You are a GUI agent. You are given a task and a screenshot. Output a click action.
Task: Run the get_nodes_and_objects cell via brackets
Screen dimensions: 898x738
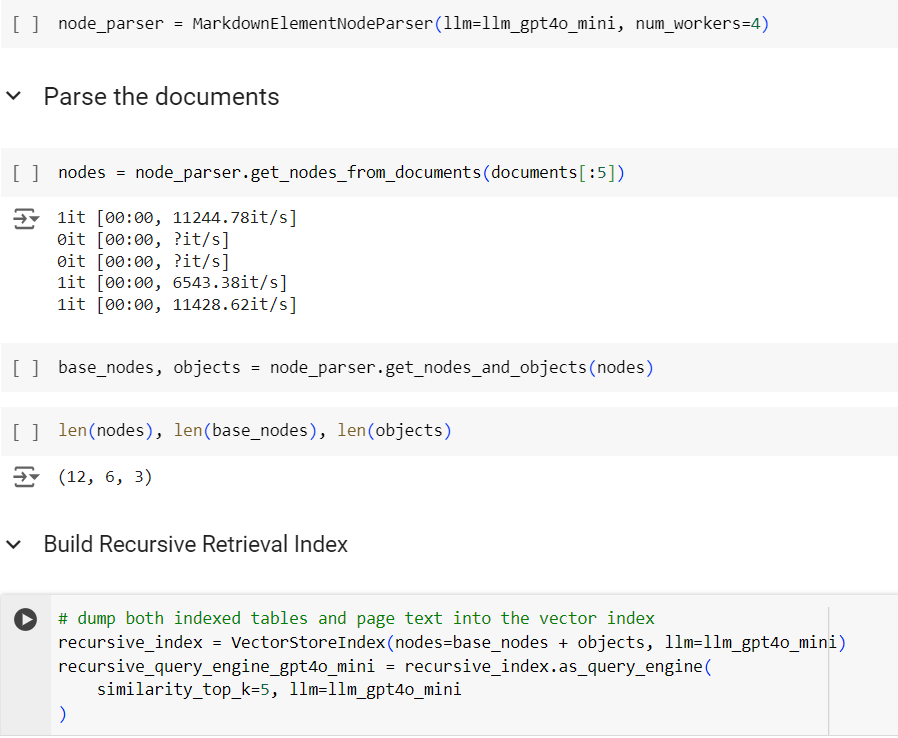26,368
